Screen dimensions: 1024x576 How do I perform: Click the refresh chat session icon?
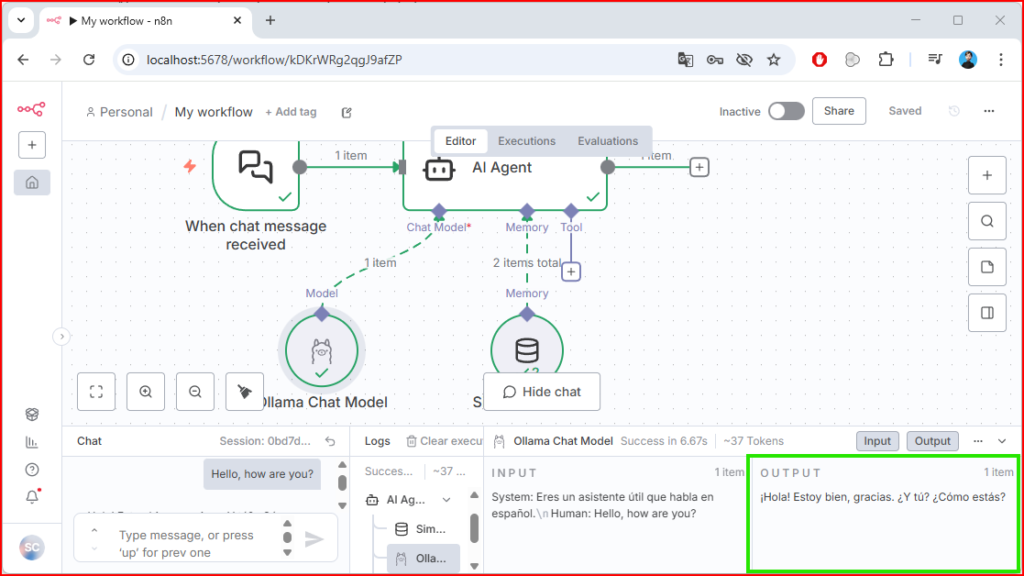coord(330,441)
